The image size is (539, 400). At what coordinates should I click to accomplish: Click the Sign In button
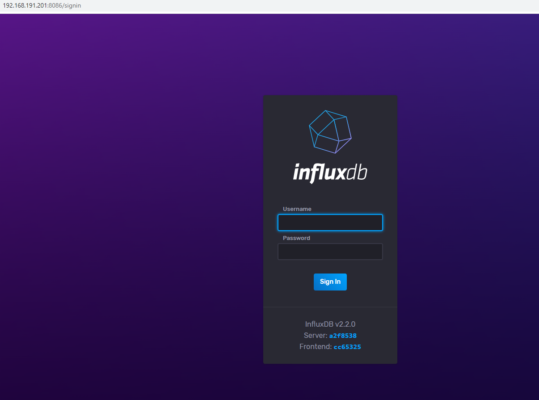coord(330,282)
